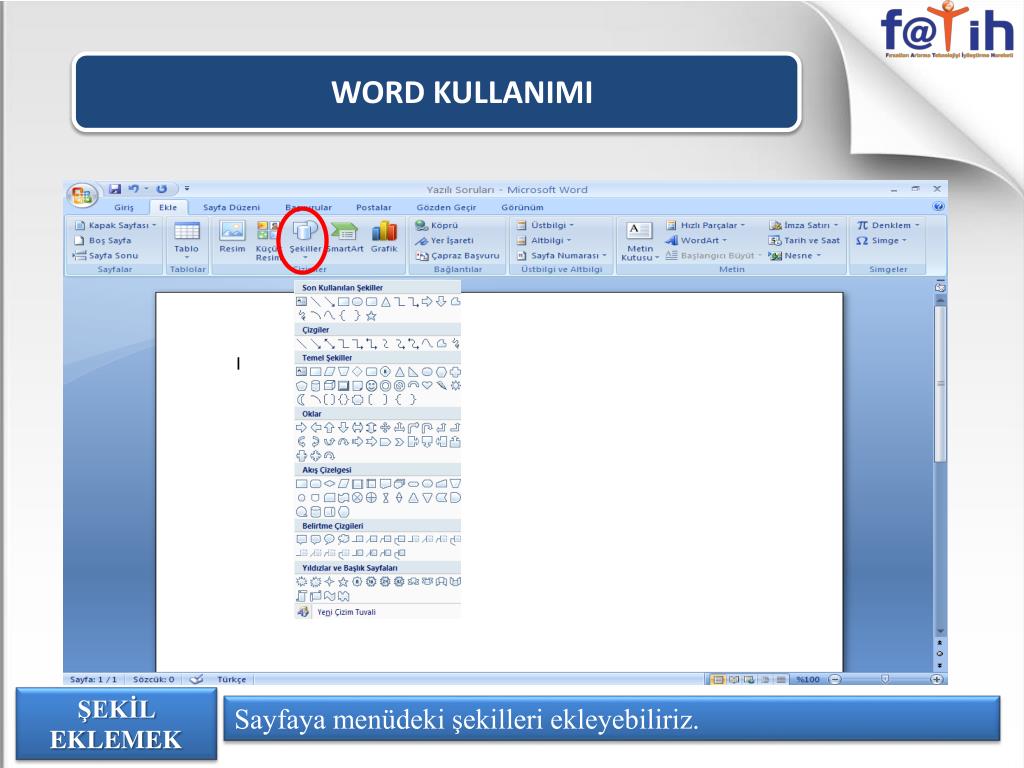Pick the cube shape in Temel Şekiller
This screenshot has height=768, width=1024.
(329, 385)
